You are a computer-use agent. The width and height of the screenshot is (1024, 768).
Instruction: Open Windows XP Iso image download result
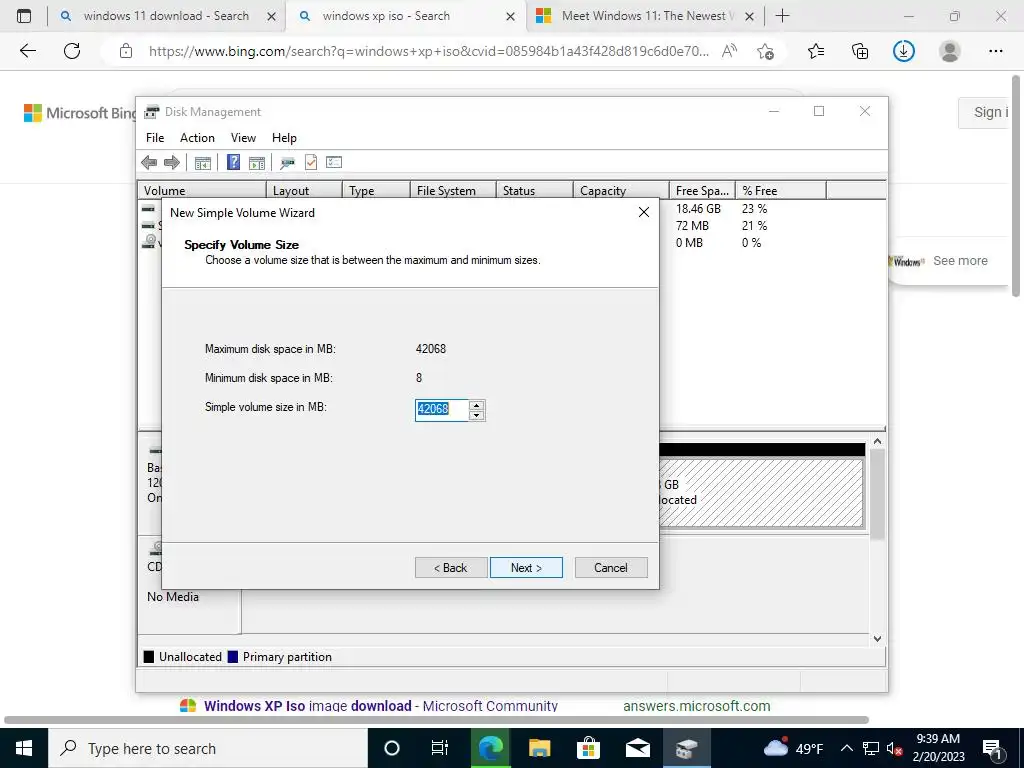point(381,705)
